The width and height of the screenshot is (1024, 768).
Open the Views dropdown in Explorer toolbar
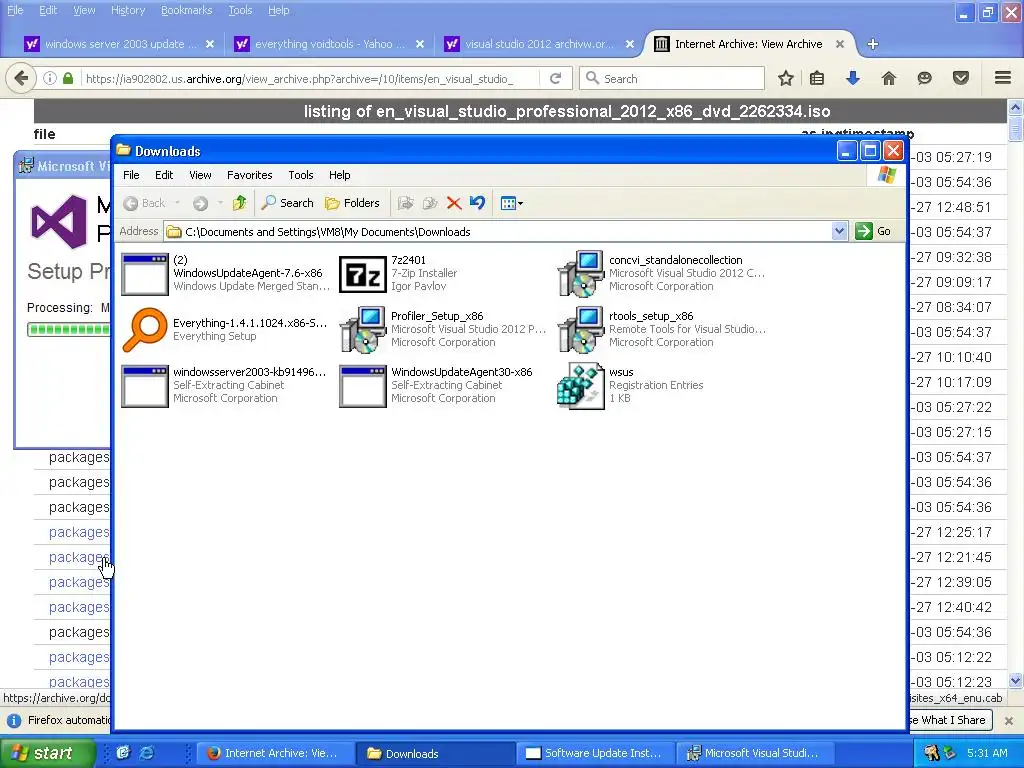(x=511, y=203)
